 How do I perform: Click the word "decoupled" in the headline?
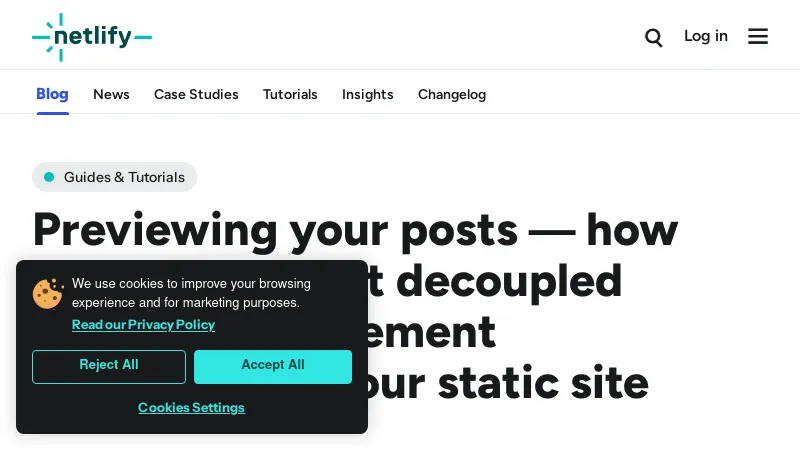coord(509,281)
